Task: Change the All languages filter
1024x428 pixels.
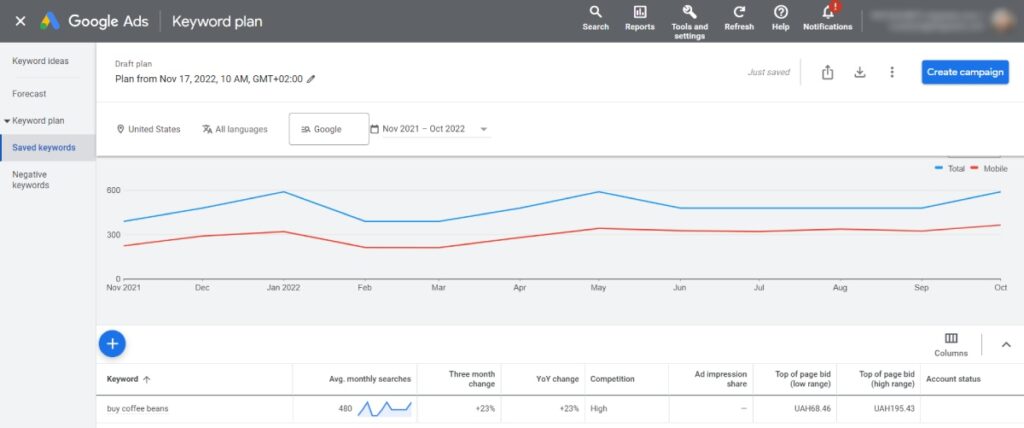Action: click(x=235, y=129)
